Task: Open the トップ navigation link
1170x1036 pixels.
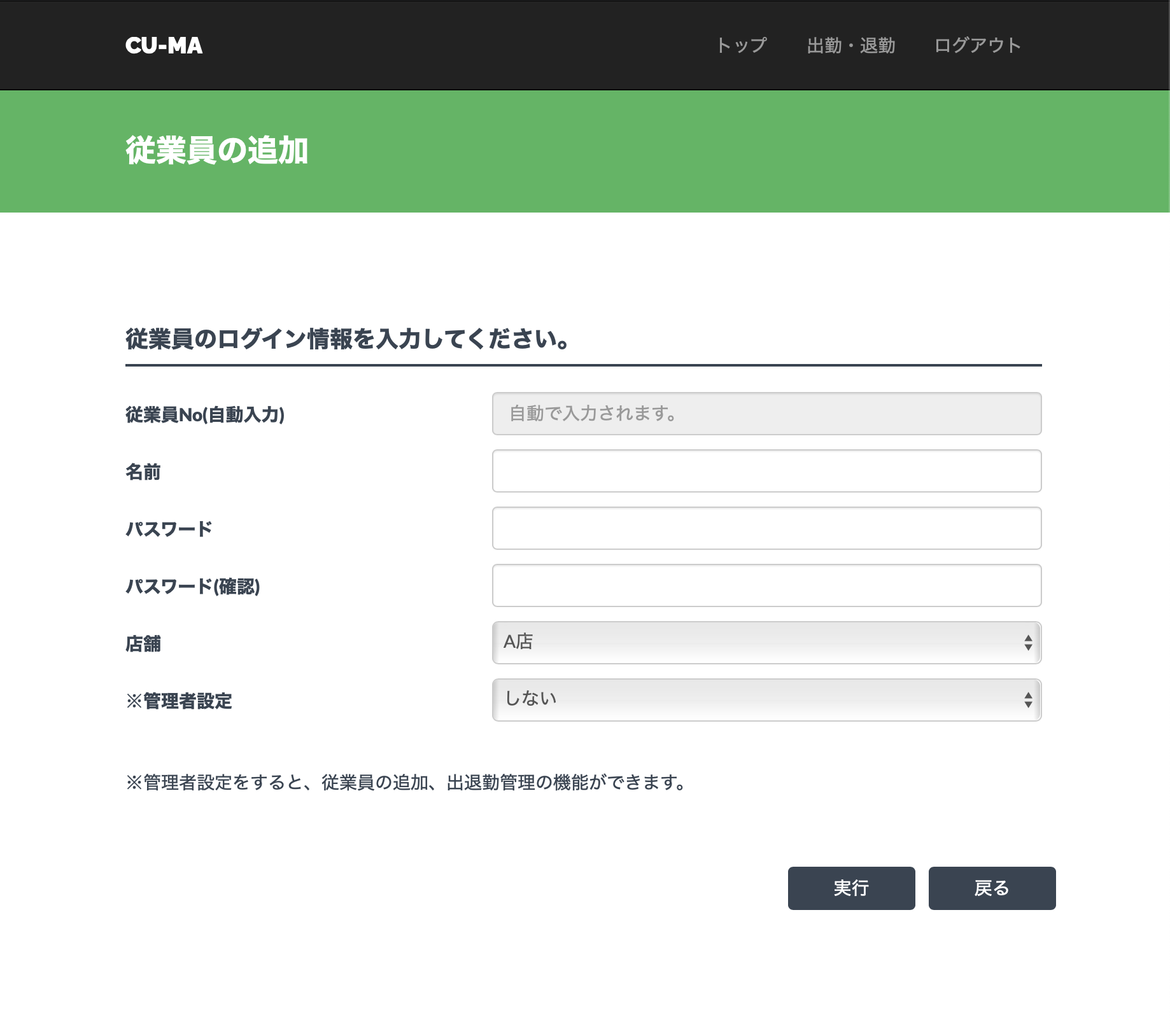Action: click(x=742, y=45)
